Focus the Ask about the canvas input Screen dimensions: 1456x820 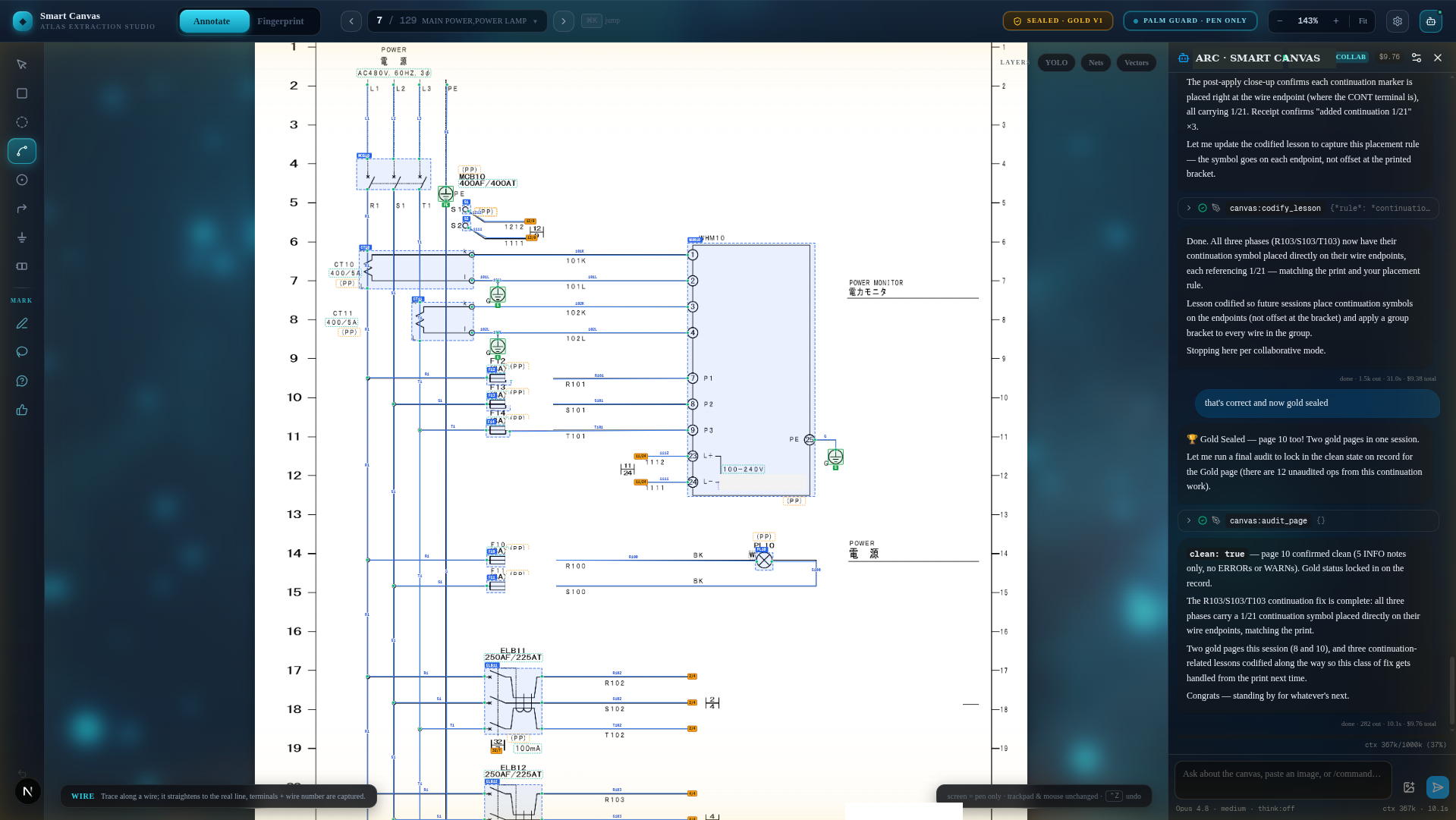[x=1283, y=780]
